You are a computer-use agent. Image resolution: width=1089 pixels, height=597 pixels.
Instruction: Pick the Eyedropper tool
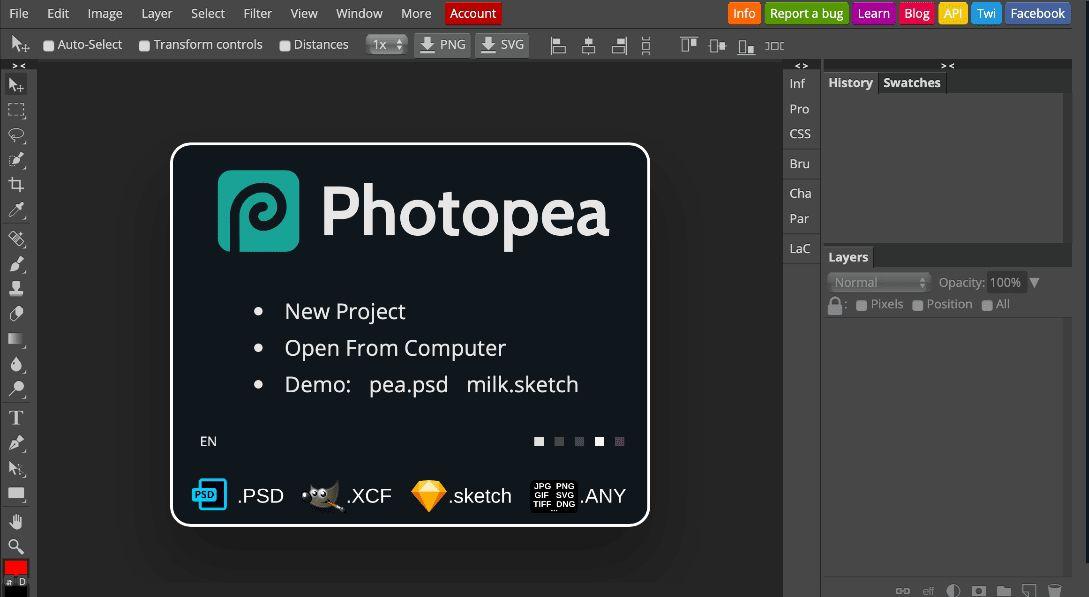[16, 211]
